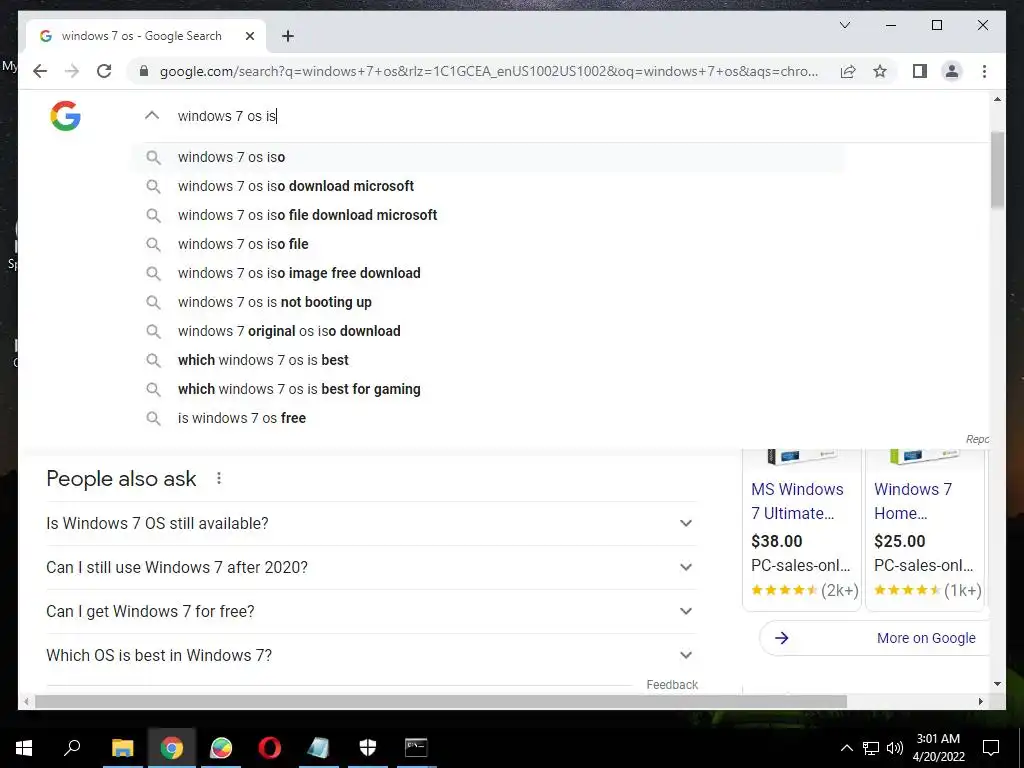The height and width of the screenshot is (768, 1024).
Task: Select suggestion 'windows 7 os iso'
Action: click(488, 157)
